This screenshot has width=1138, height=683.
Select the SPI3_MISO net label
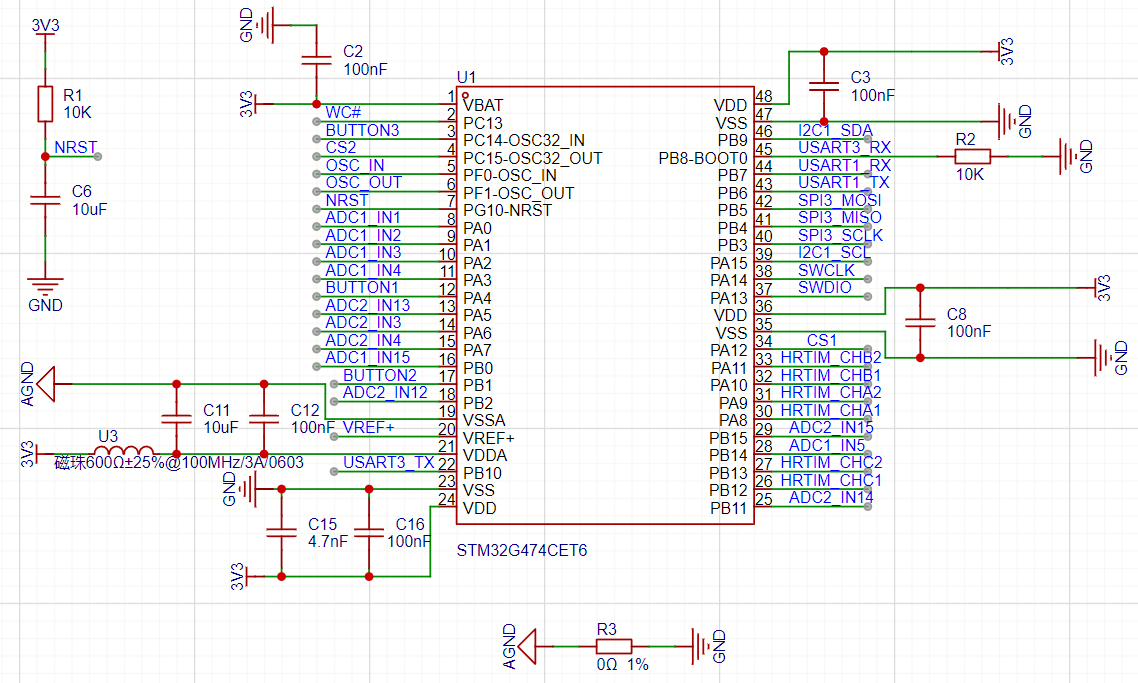pyautogui.click(x=840, y=218)
